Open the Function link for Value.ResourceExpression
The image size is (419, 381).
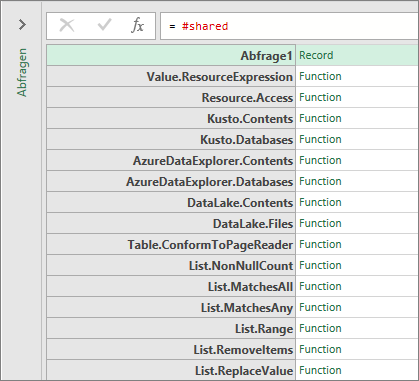pyautogui.click(x=320, y=76)
